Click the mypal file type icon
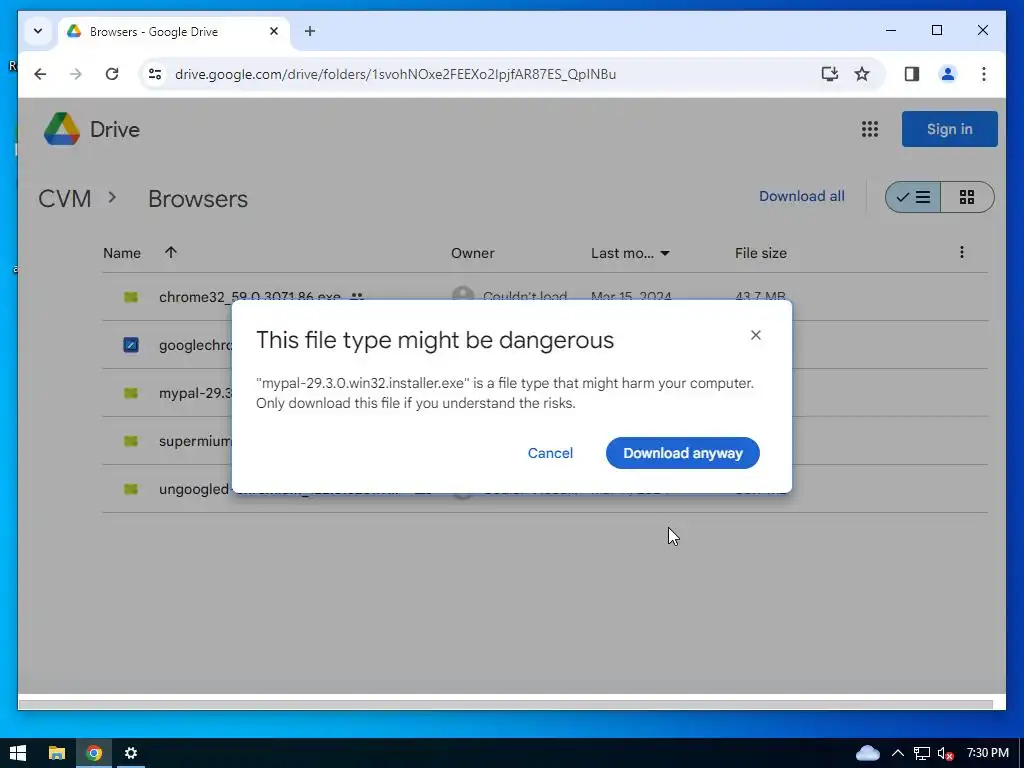The height and width of the screenshot is (768, 1024). [131, 393]
